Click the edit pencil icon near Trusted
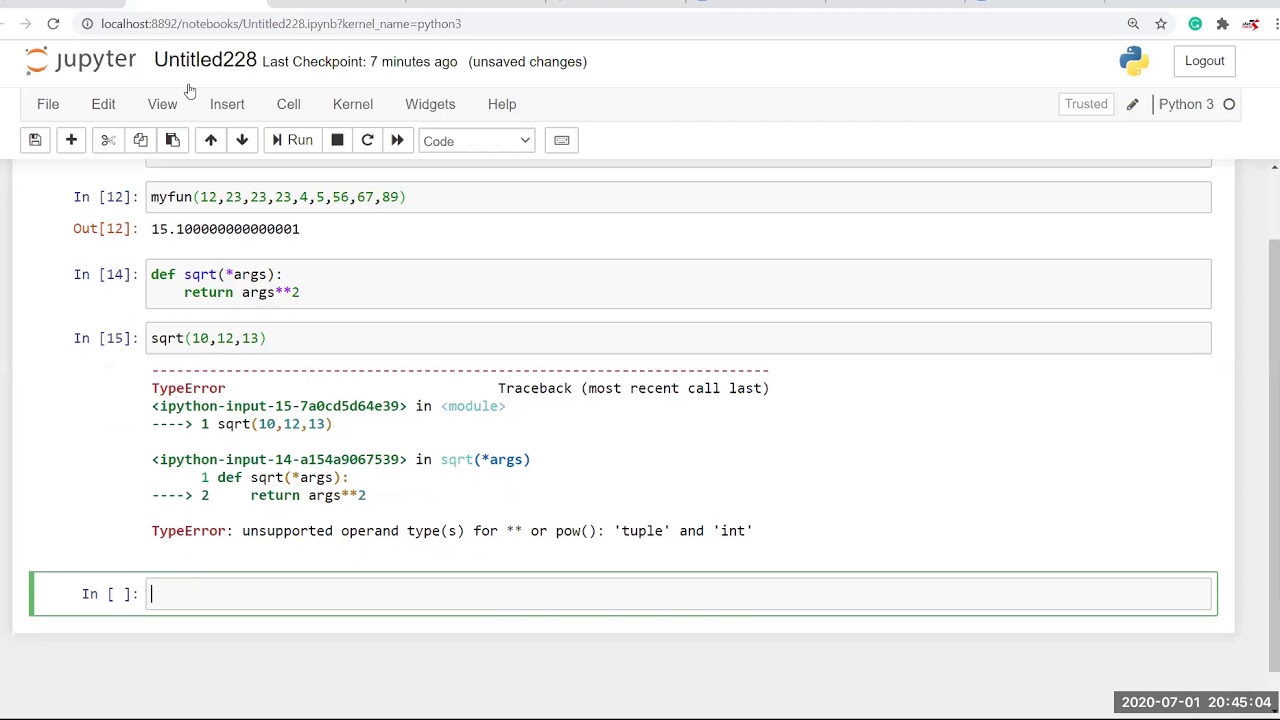Screen dimensions: 1280x720 pos(1132,104)
